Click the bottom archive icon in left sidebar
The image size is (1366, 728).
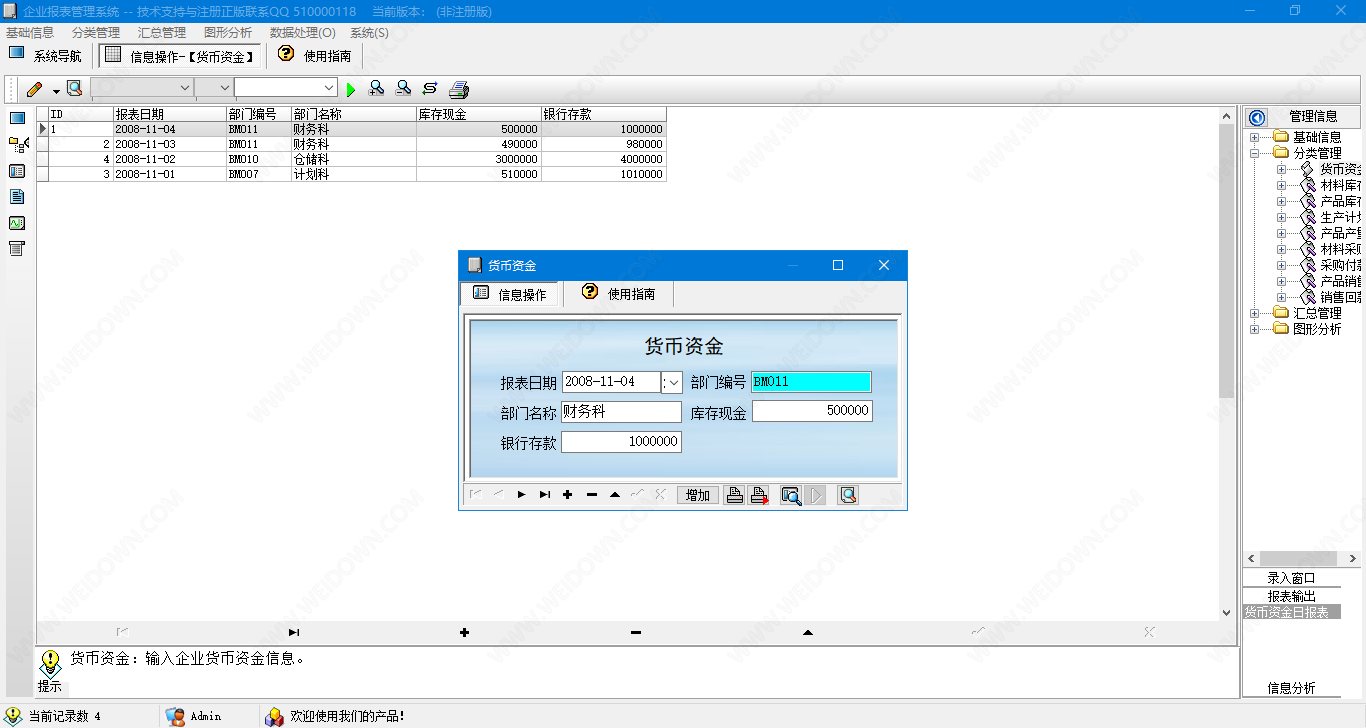pyautogui.click(x=17, y=249)
